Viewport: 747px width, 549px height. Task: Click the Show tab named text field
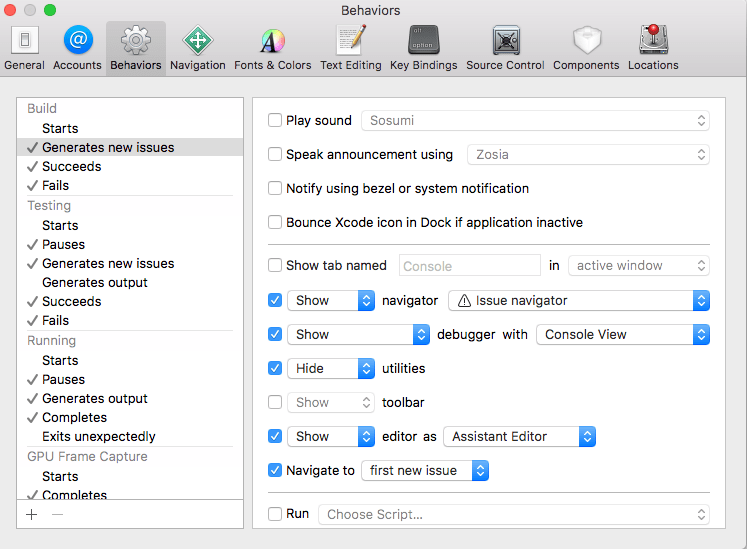coord(470,266)
